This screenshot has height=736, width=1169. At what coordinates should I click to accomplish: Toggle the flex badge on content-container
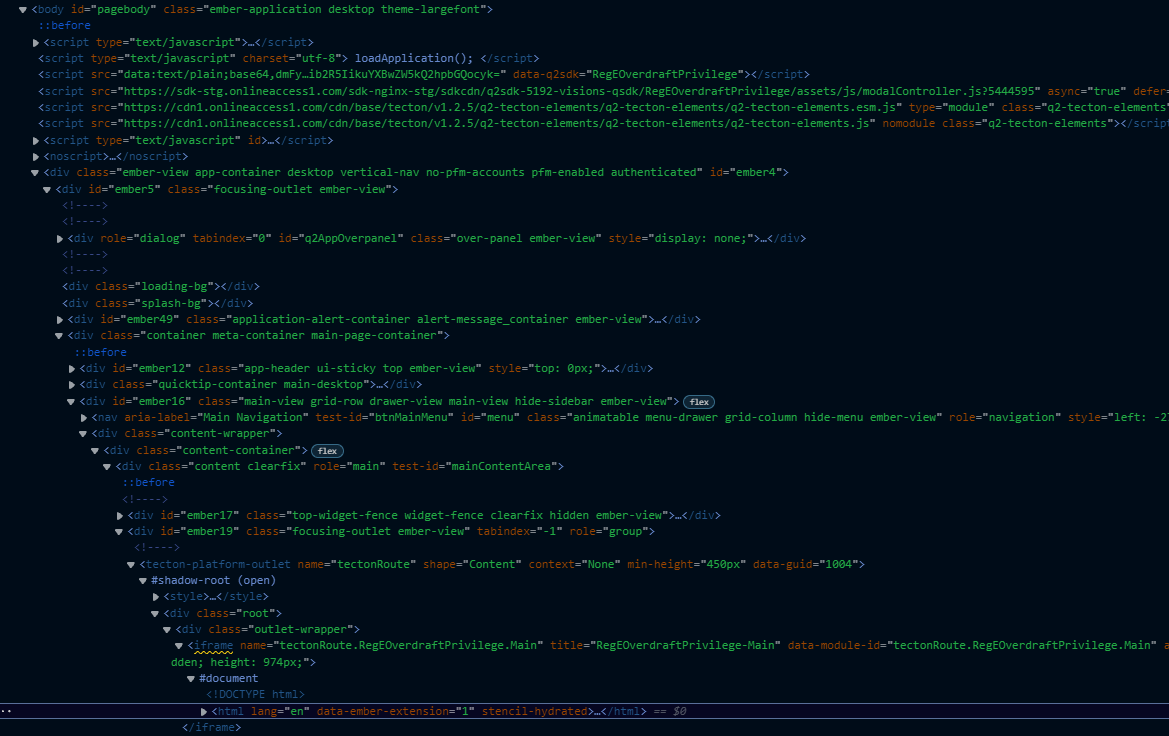[327, 451]
